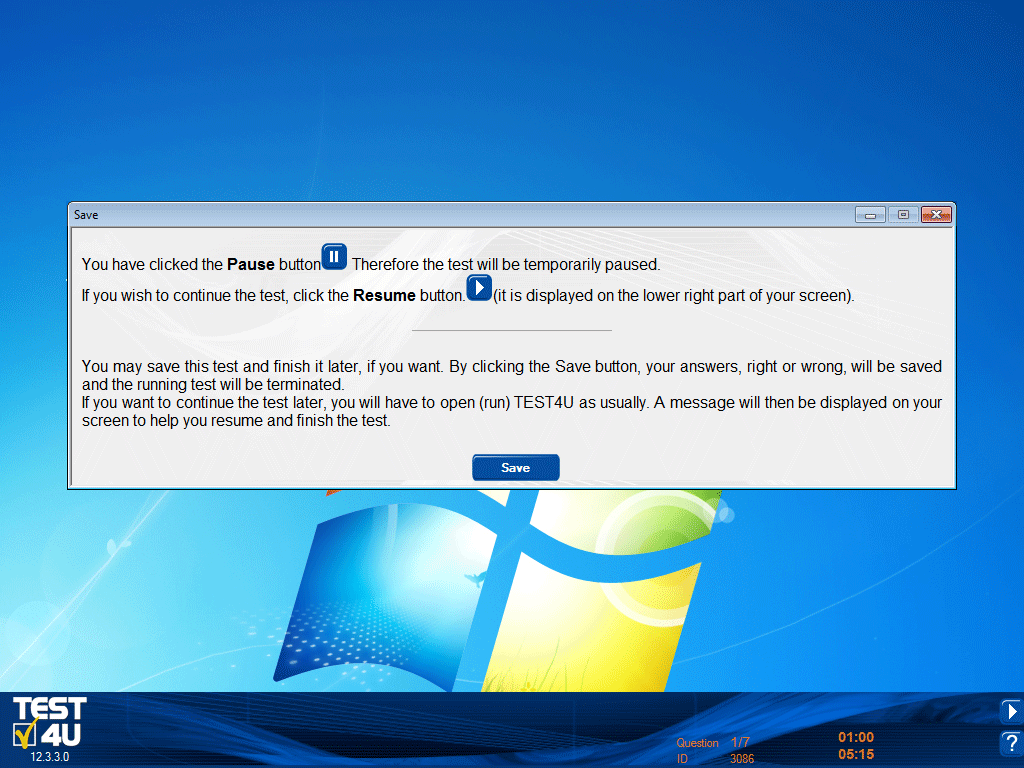Screen dimensions: 1024x768
Task: Open help with the question mark icon
Action: tap(1011, 744)
